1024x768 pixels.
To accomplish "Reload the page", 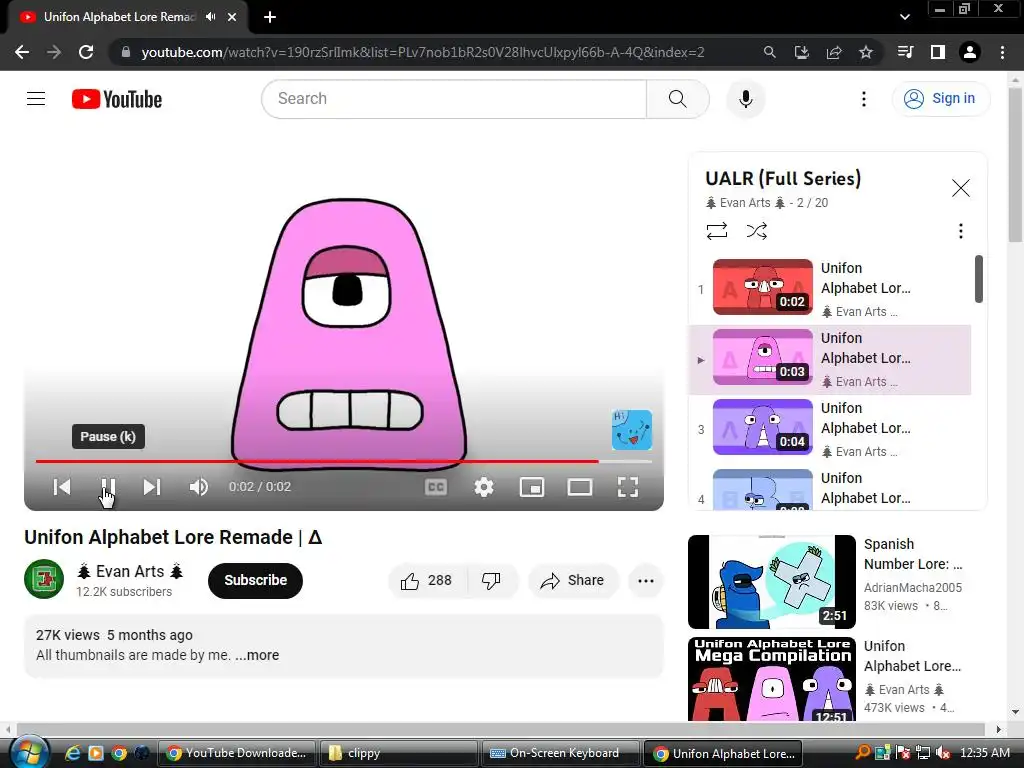I will (x=86, y=52).
